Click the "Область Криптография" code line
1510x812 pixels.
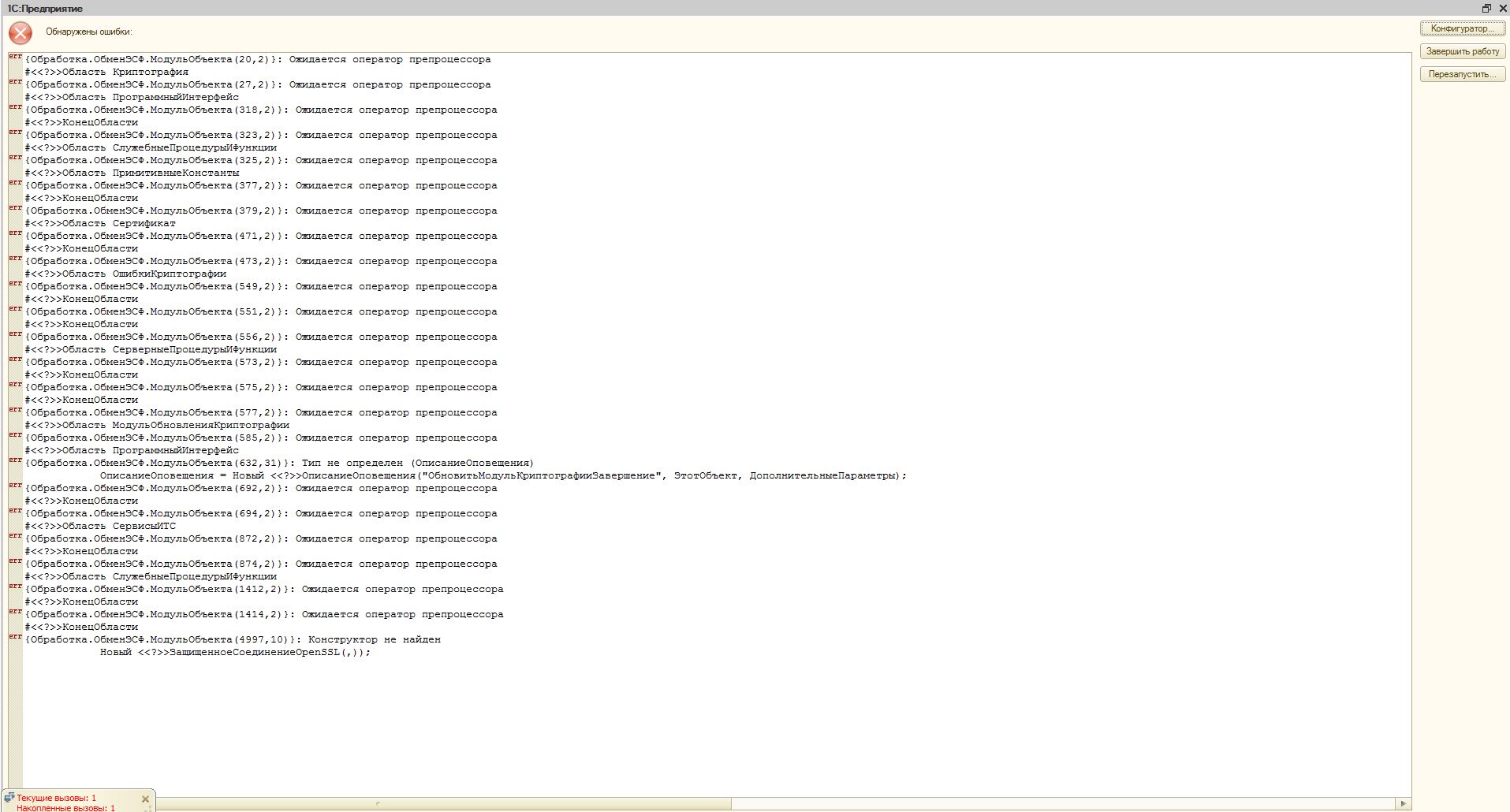click(x=107, y=72)
